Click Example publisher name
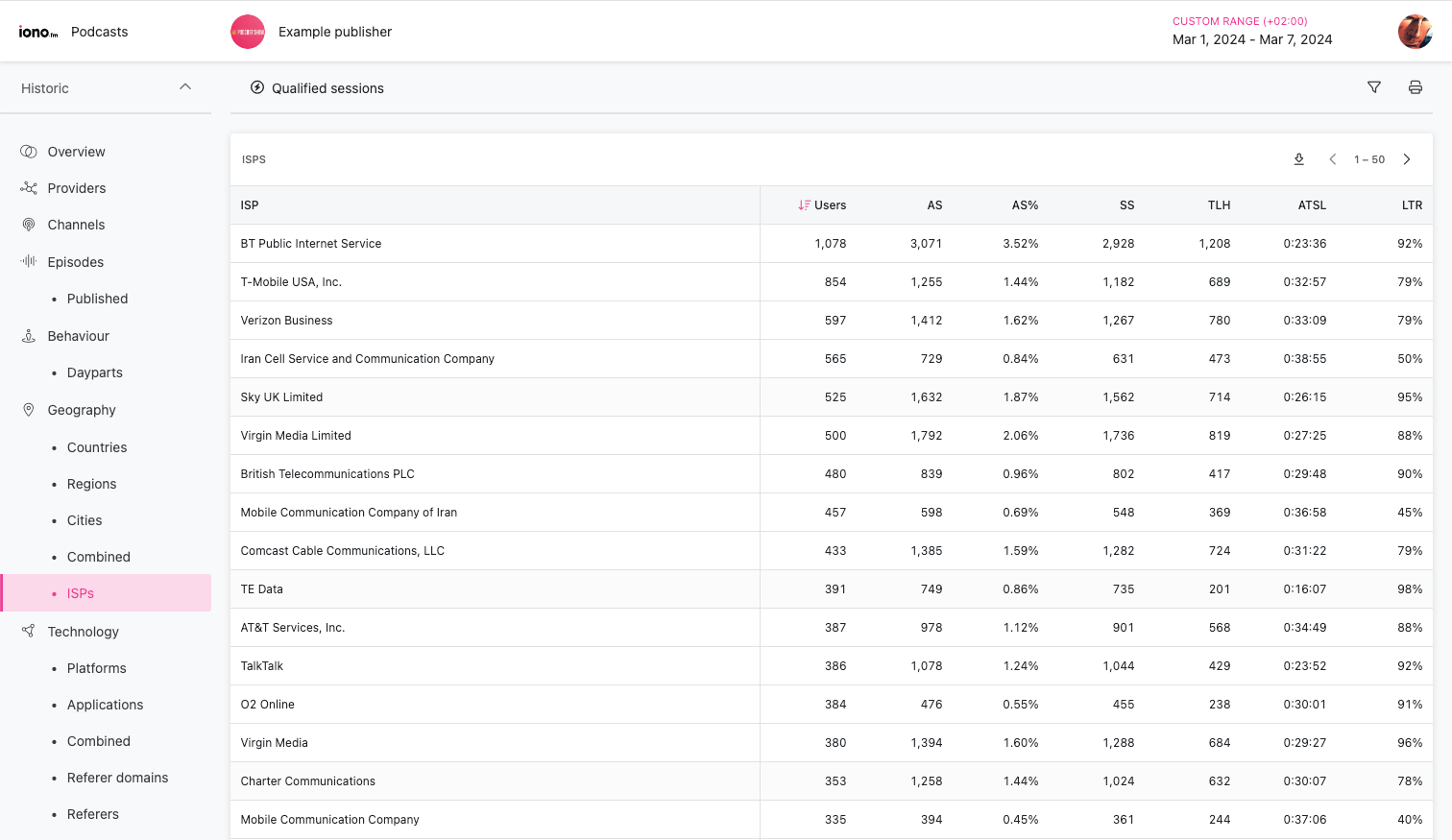1452x840 pixels. tap(335, 32)
